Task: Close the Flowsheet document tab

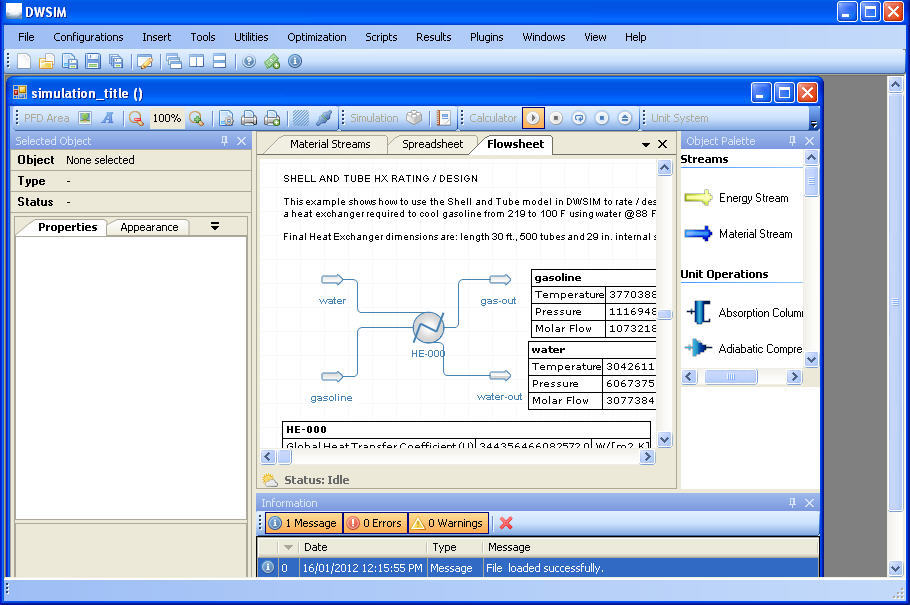Action: (x=662, y=144)
